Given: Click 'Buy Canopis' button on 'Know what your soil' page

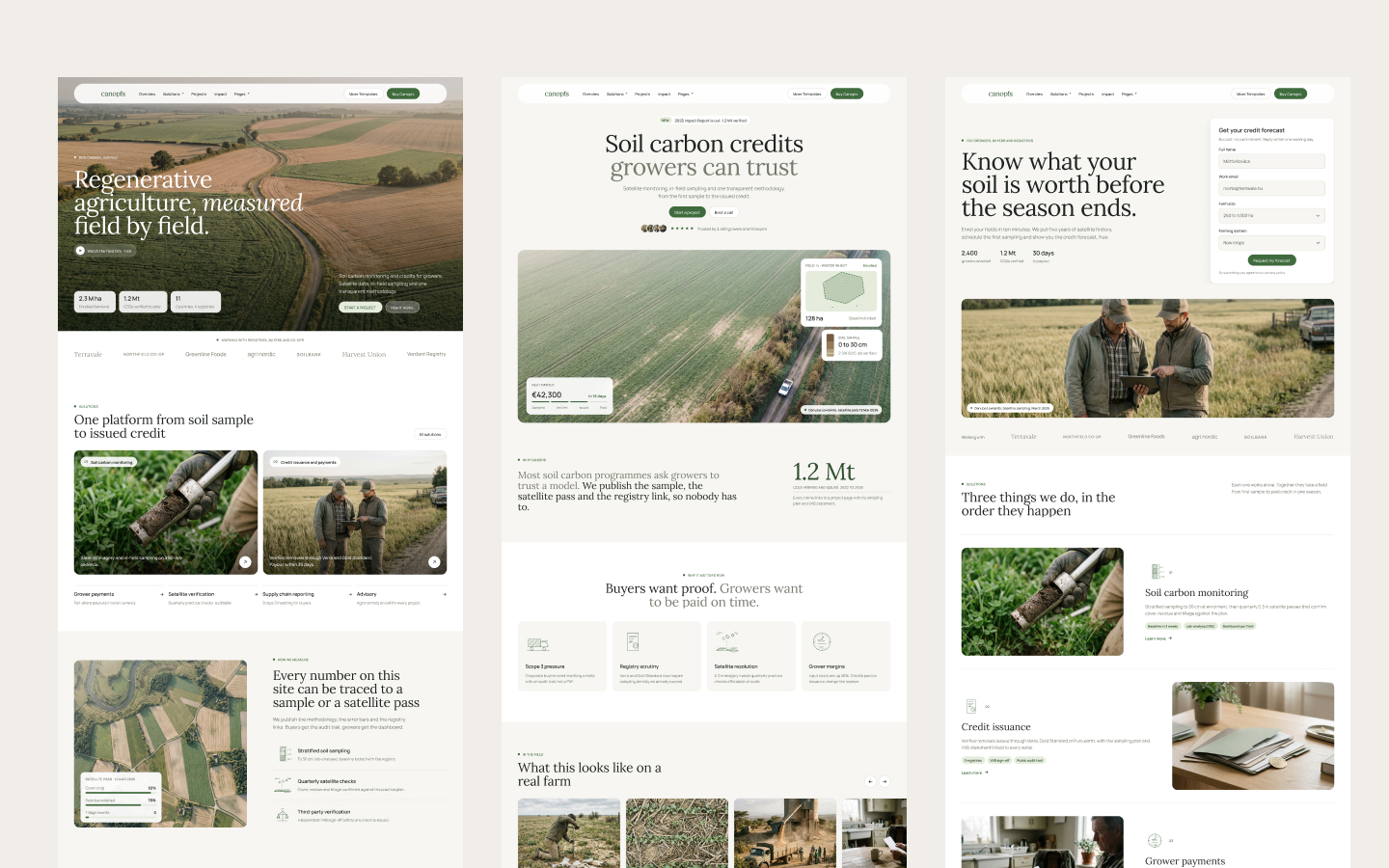Looking at the screenshot, I should 1290,94.
